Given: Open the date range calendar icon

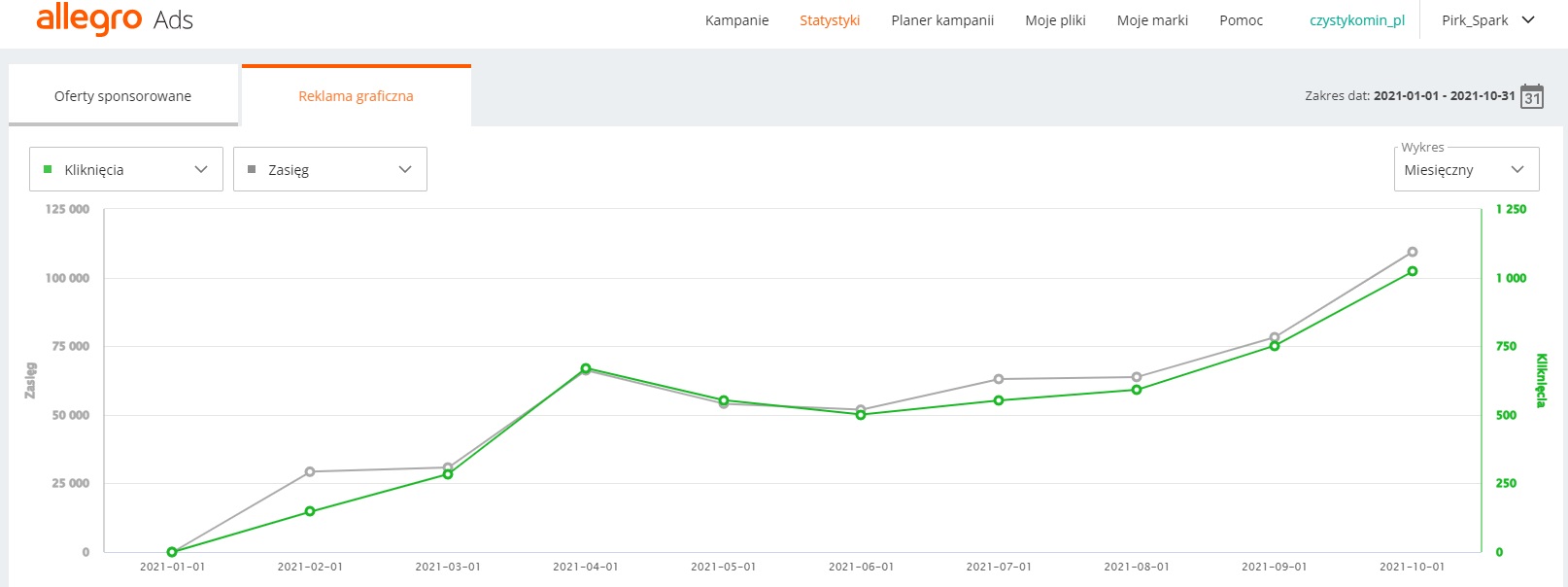Looking at the screenshot, I should 1532,96.
